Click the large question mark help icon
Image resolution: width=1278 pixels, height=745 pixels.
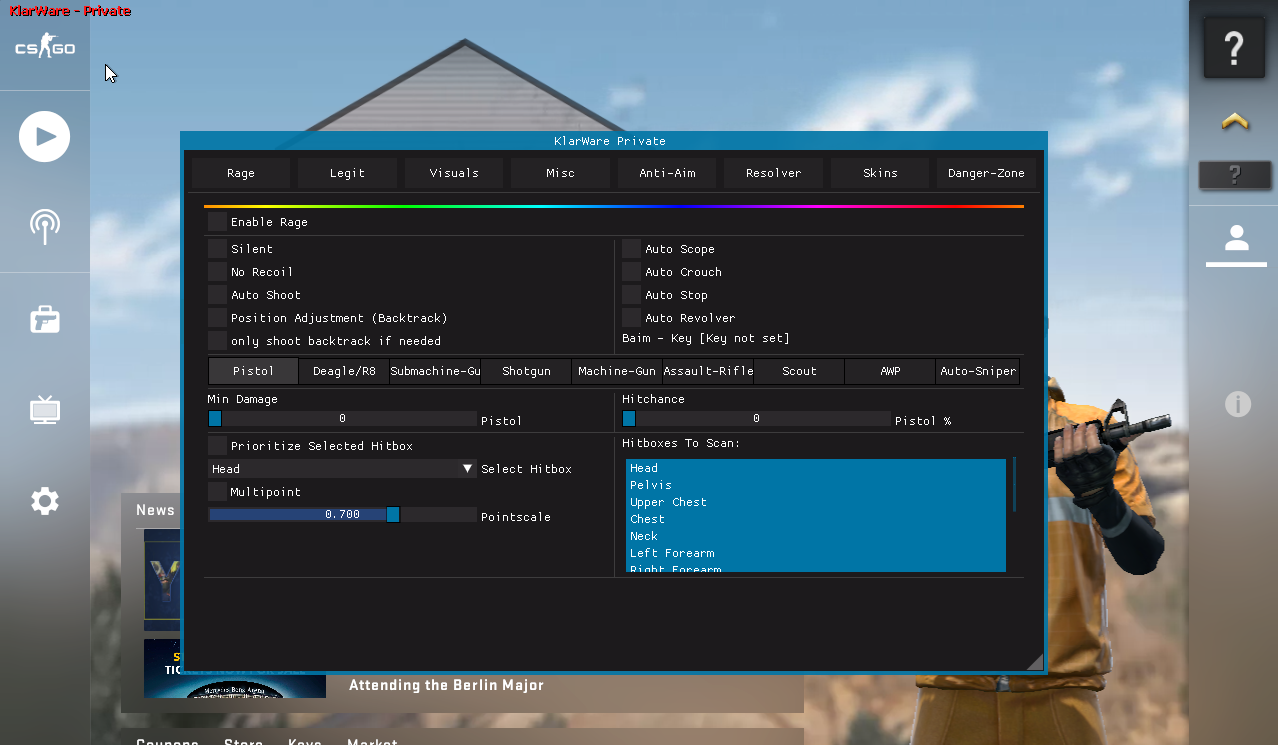(1234, 47)
